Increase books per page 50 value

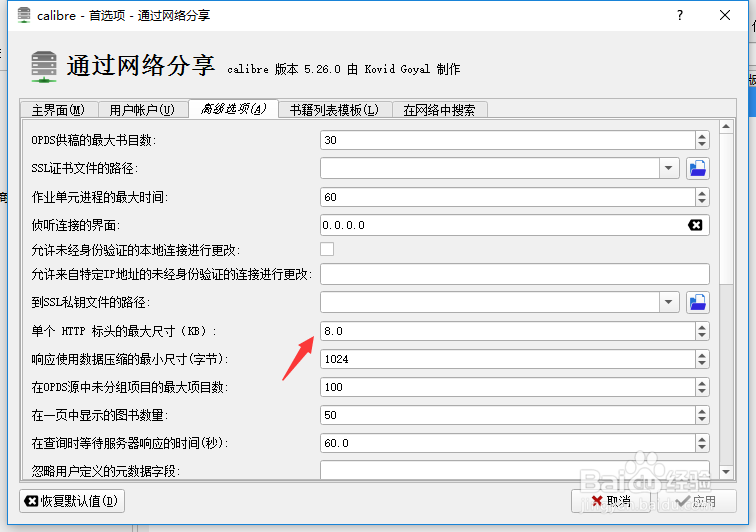tap(702, 411)
